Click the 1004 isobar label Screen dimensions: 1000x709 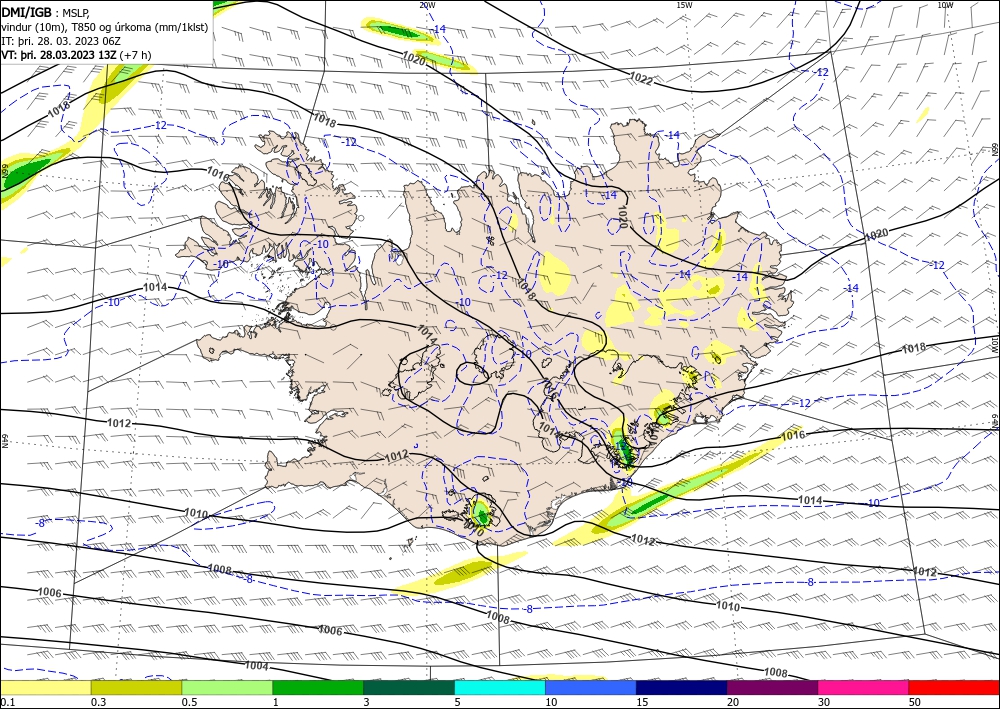(x=256, y=666)
